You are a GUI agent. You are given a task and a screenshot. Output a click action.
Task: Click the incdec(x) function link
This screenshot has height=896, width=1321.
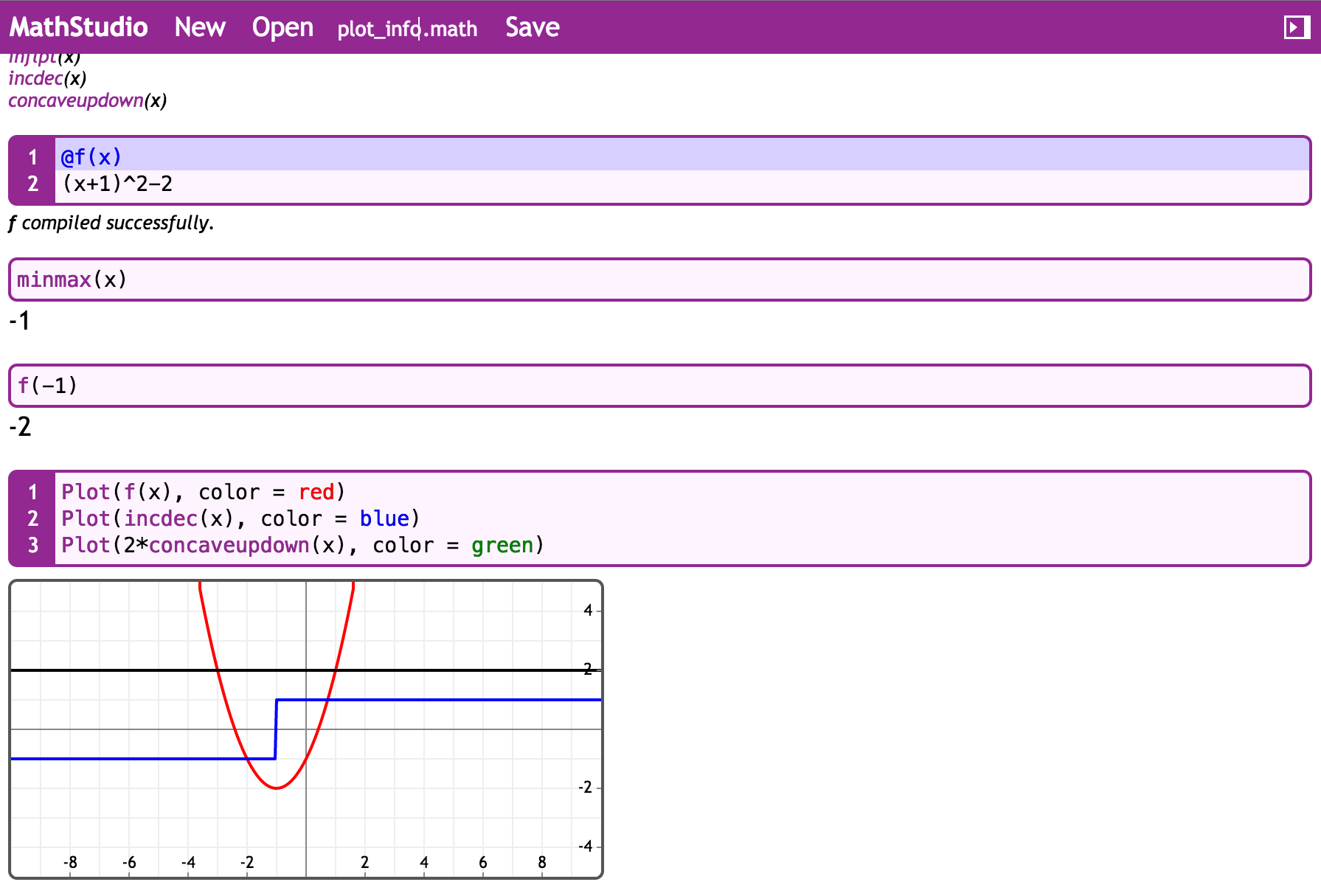pos(47,78)
